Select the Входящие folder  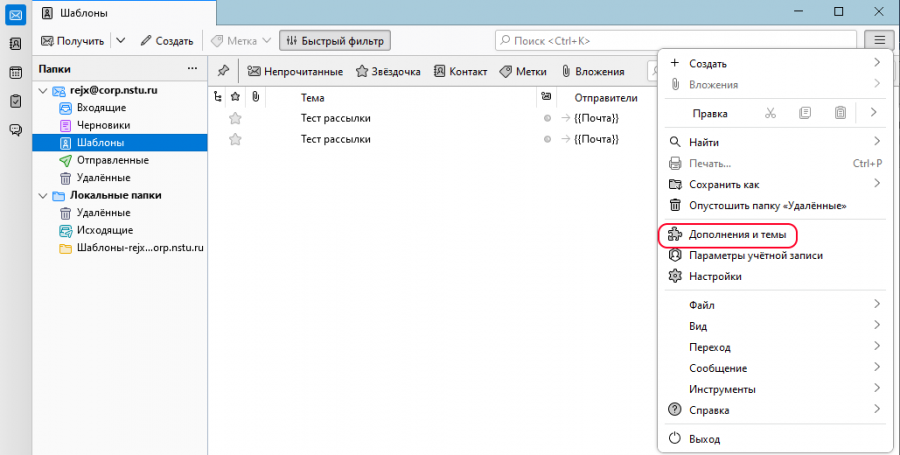(x=119, y=107)
